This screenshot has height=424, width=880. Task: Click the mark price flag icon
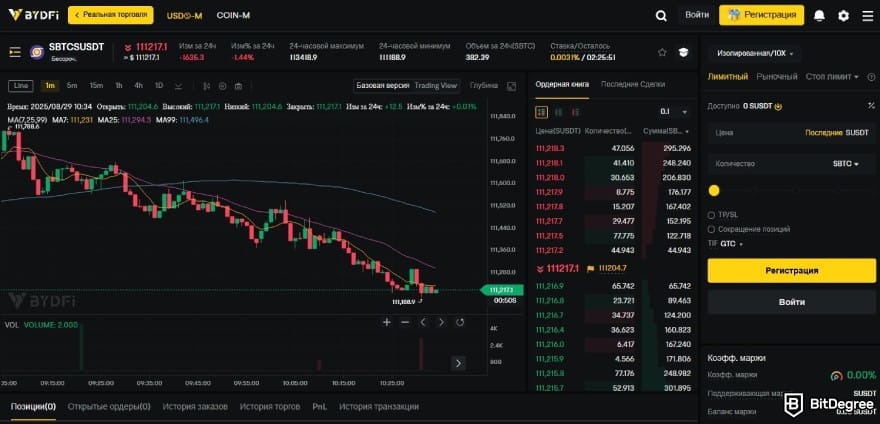click(590, 268)
